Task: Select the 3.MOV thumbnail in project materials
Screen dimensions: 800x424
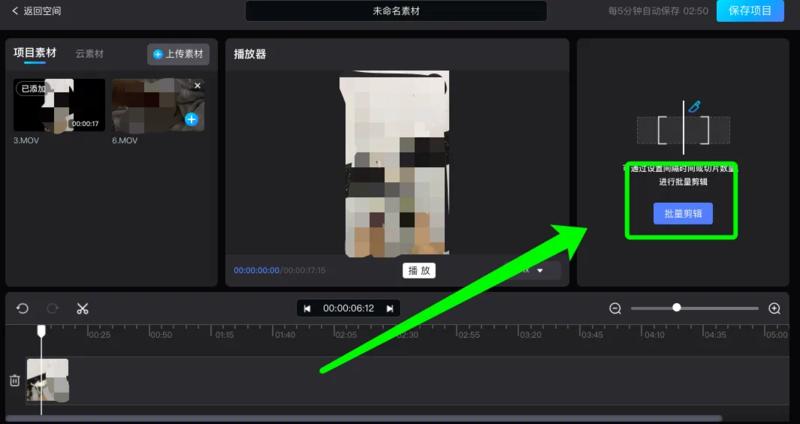Action: point(58,105)
